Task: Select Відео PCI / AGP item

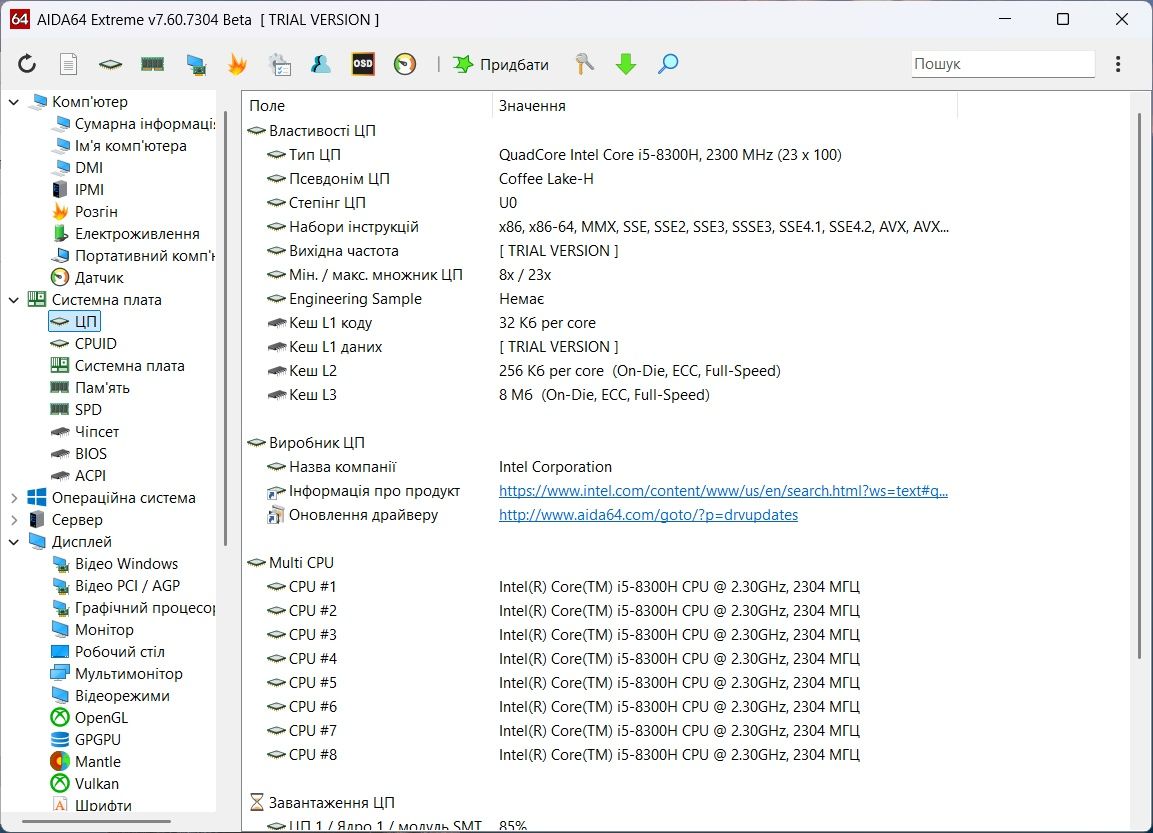Action: tap(116, 586)
